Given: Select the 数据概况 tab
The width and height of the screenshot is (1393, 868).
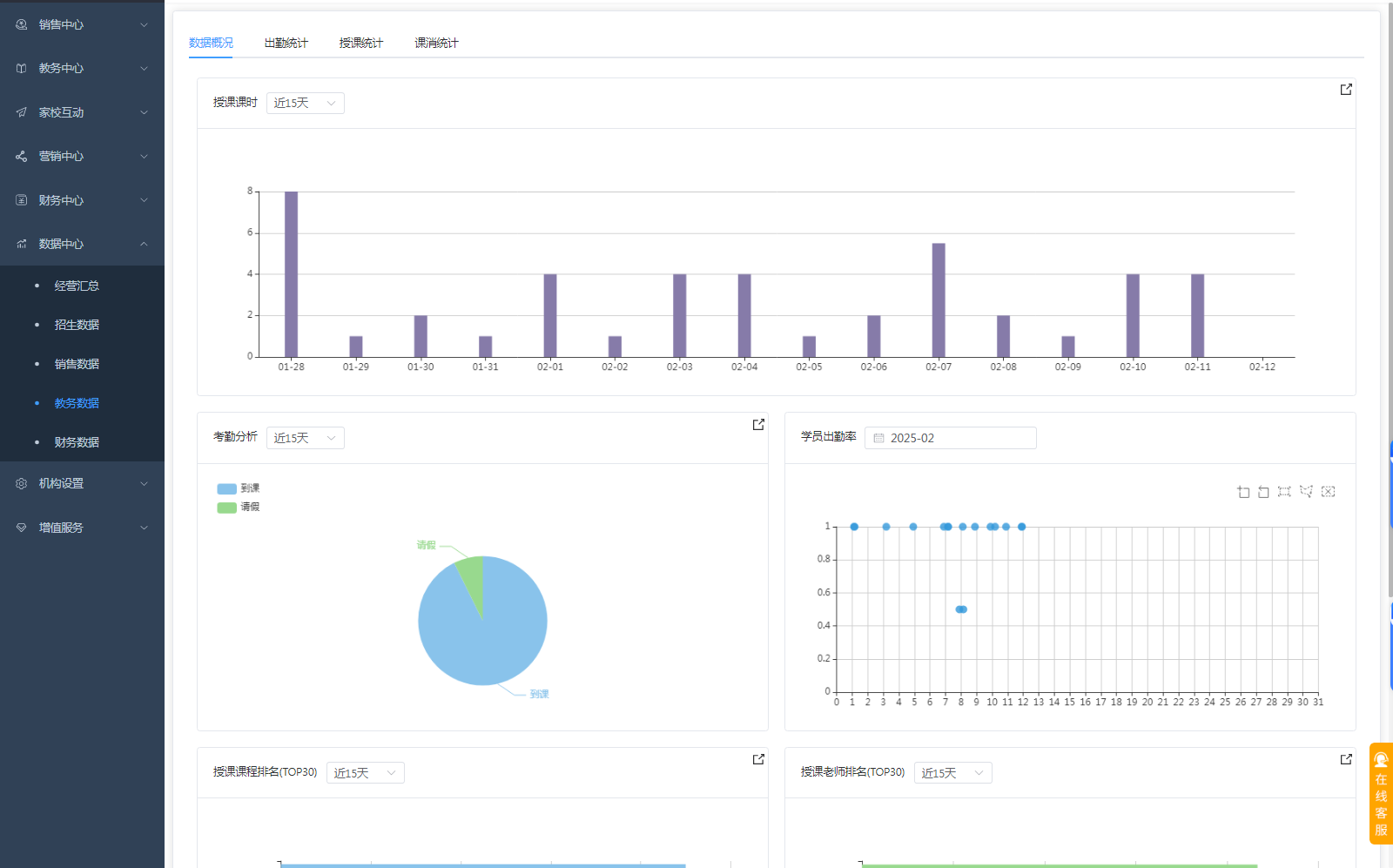Looking at the screenshot, I should coord(211,43).
